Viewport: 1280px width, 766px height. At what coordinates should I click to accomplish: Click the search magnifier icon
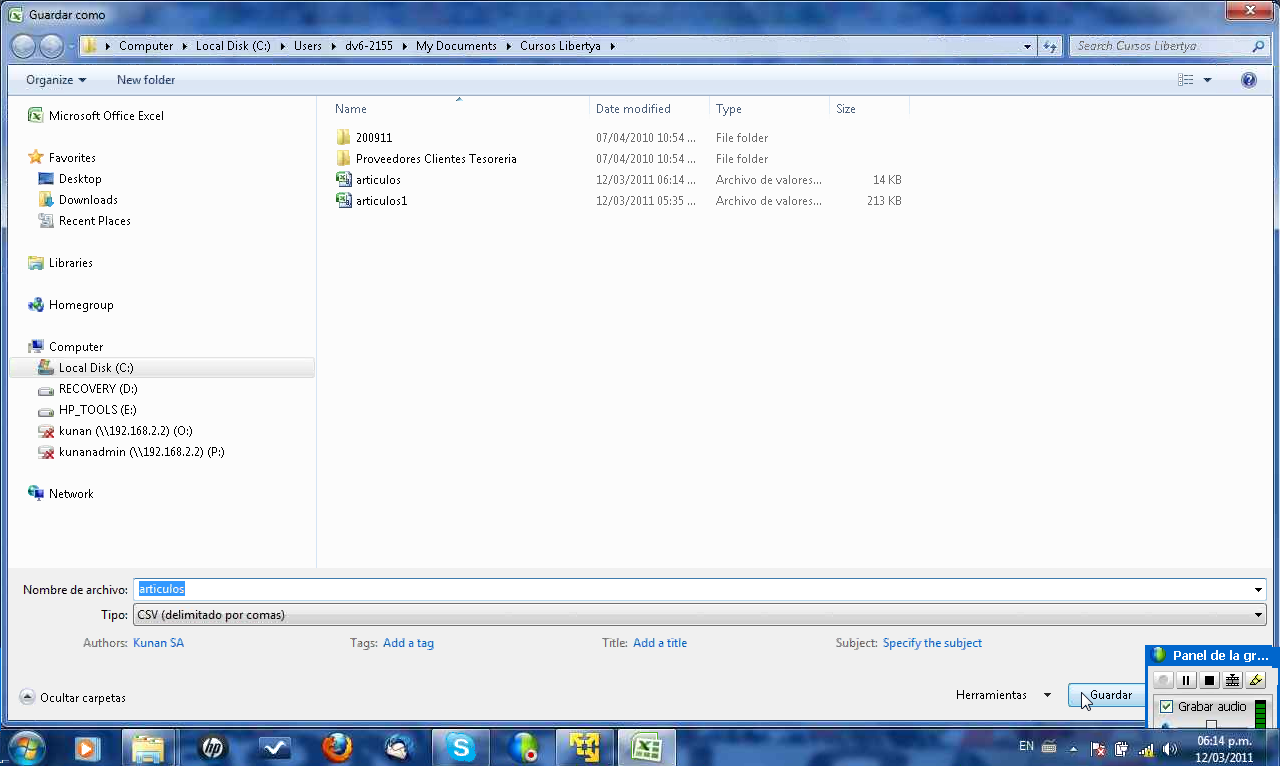[1258, 46]
